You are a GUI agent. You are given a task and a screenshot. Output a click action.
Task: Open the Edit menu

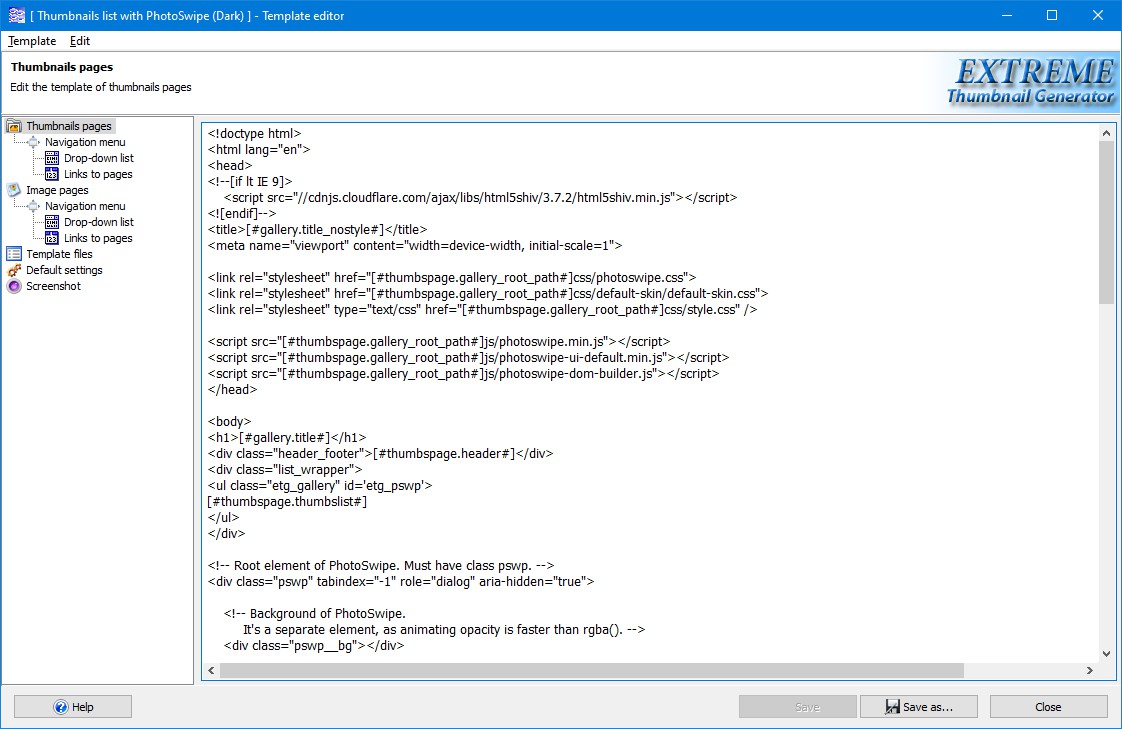(79, 41)
